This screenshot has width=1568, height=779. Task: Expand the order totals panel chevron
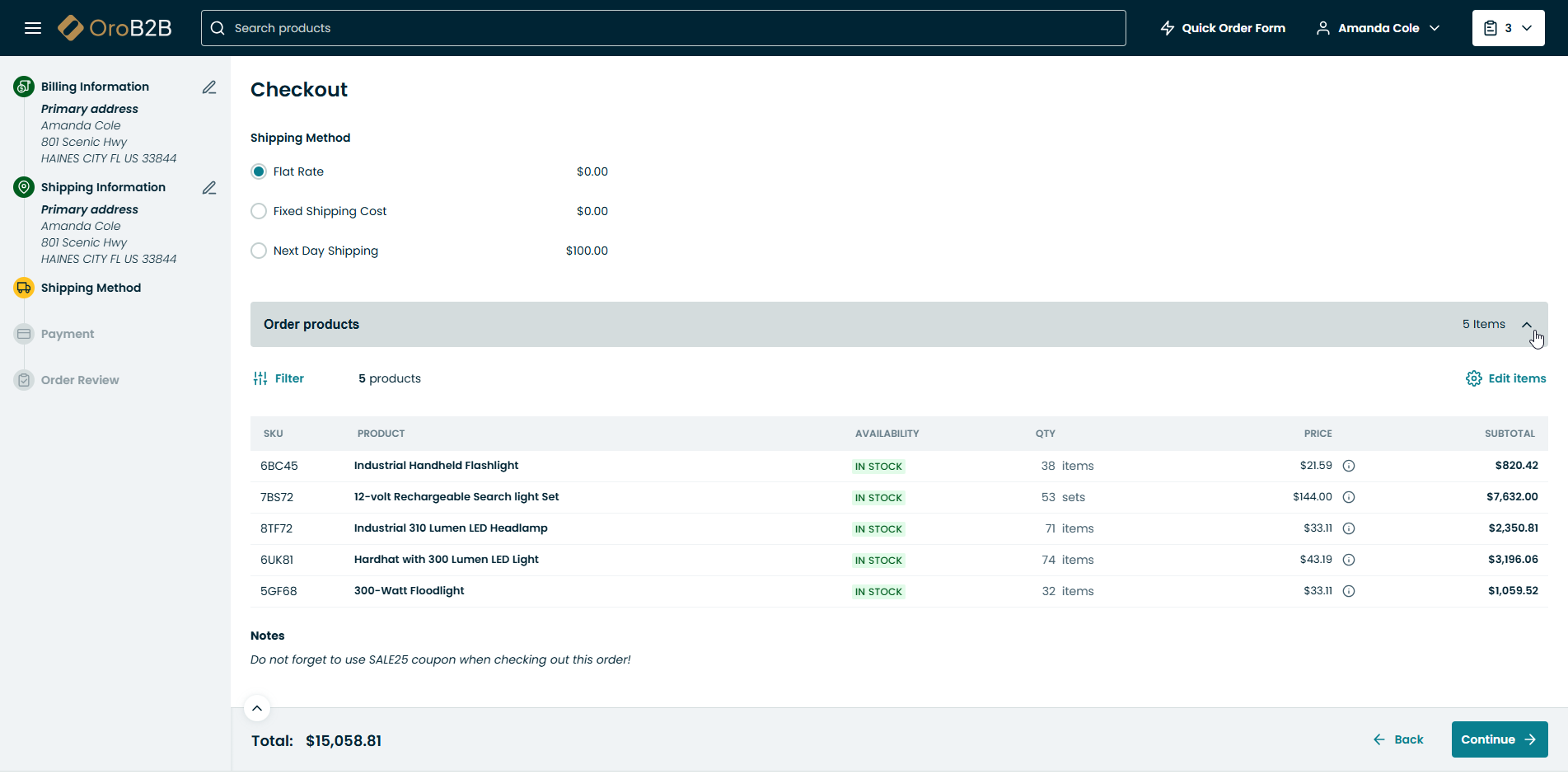(x=257, y=708)
